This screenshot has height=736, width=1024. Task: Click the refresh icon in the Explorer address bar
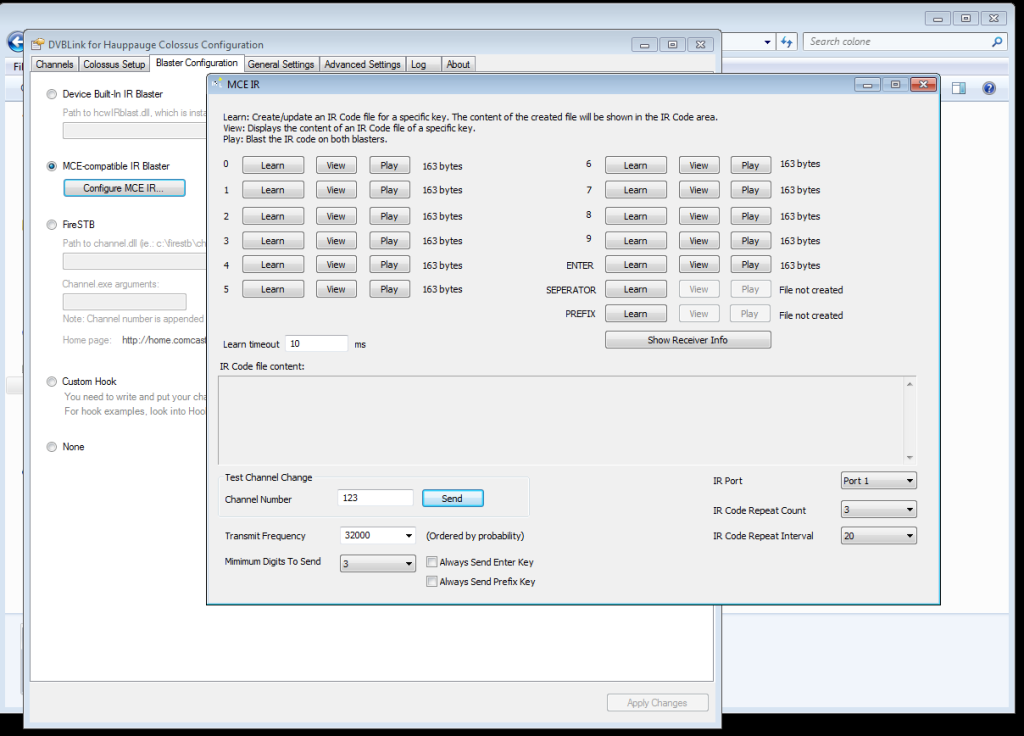(786, 42)
